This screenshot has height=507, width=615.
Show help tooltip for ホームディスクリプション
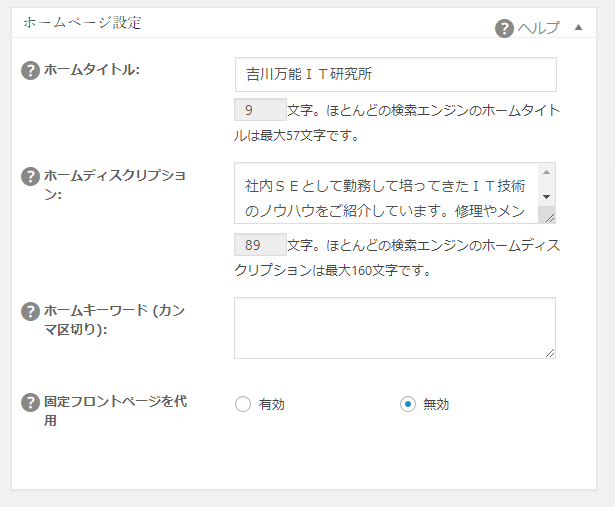coord(30,176)
